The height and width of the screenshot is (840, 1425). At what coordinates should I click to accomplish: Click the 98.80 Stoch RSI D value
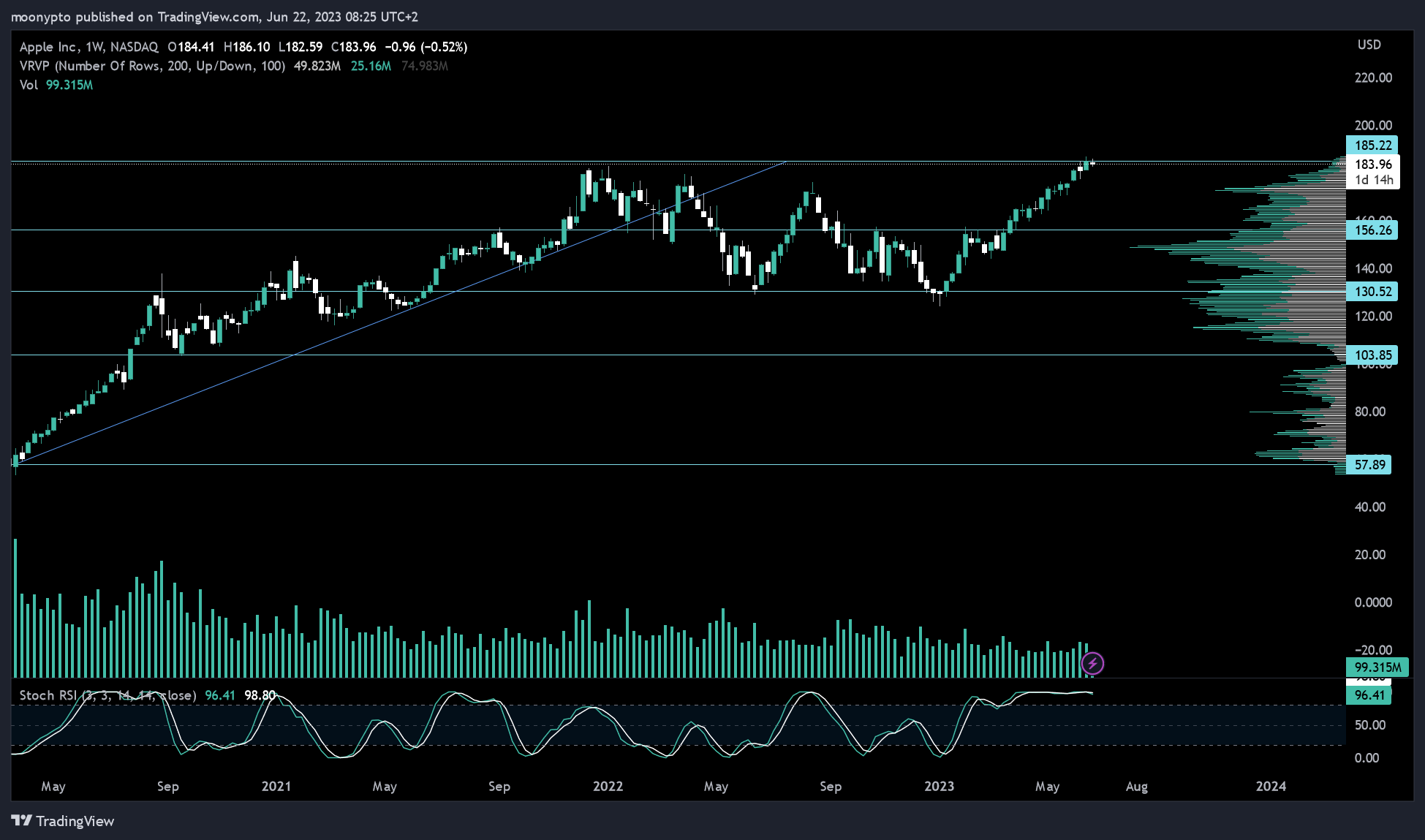(260, 695)
